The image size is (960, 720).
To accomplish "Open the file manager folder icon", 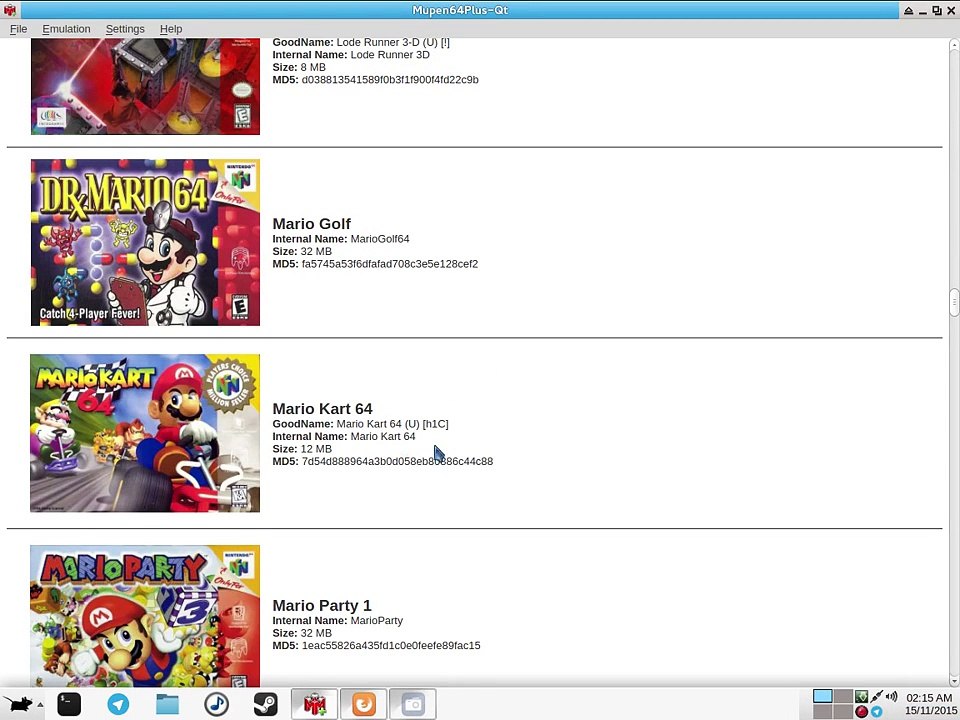I will click(x=167, y=704).
